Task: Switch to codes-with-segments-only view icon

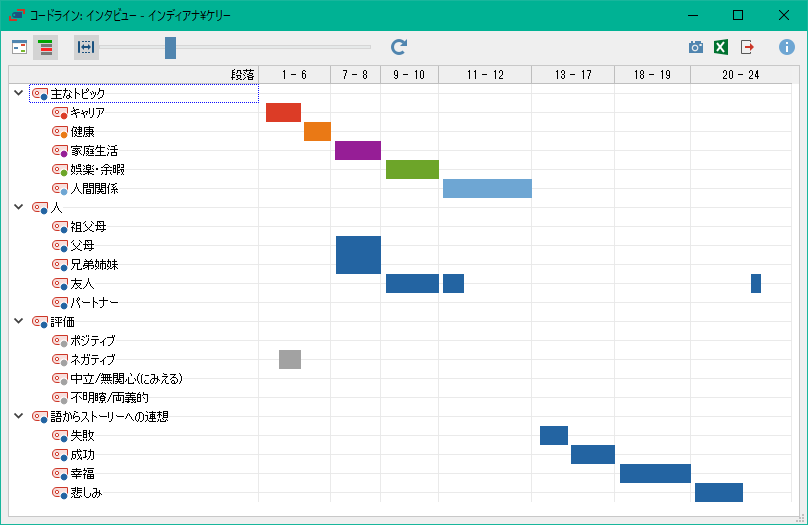Action: tap(20, 47)
